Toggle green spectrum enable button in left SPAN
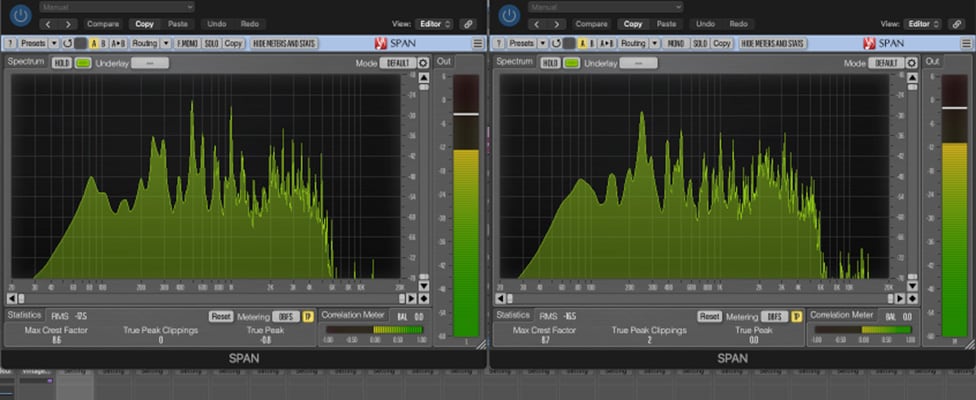The height and width of the screenshot is (400, 976). point(83,63)
